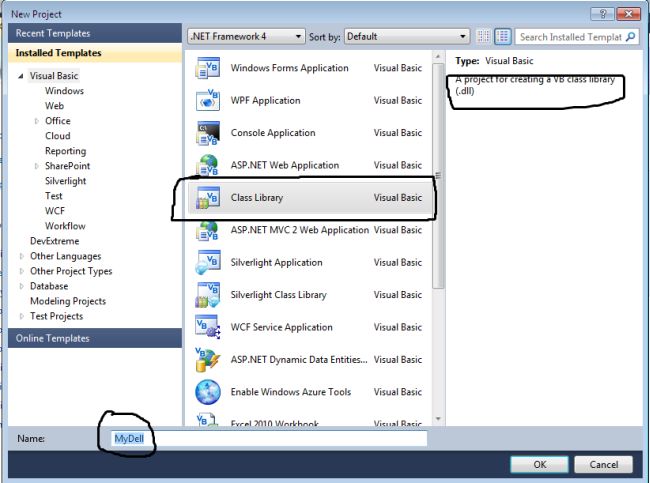Open the Online Templates section
This screenshot has width=650, height=483.
pos(95,338)
